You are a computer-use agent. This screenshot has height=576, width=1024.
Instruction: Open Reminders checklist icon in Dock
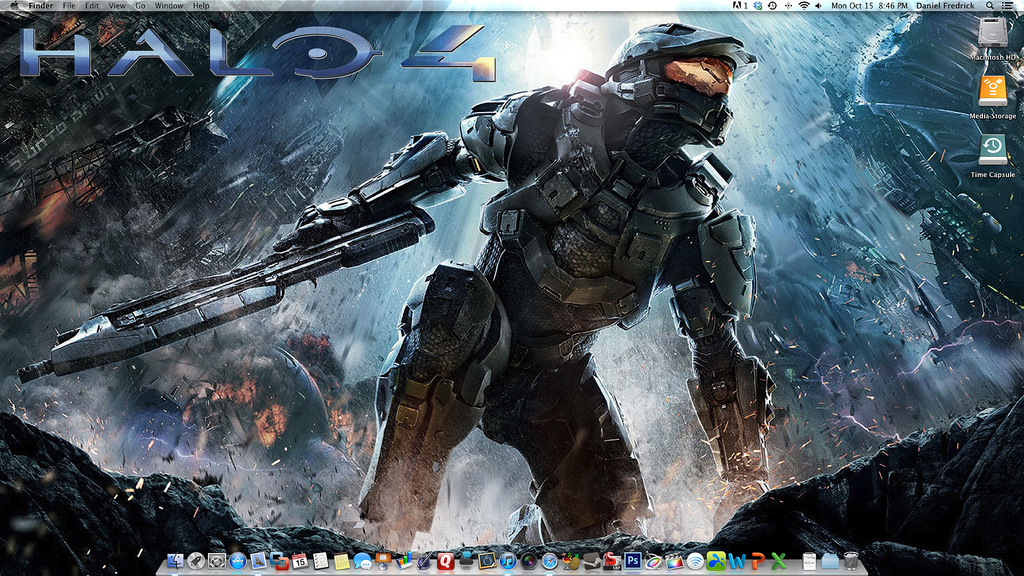click(321, 561)
